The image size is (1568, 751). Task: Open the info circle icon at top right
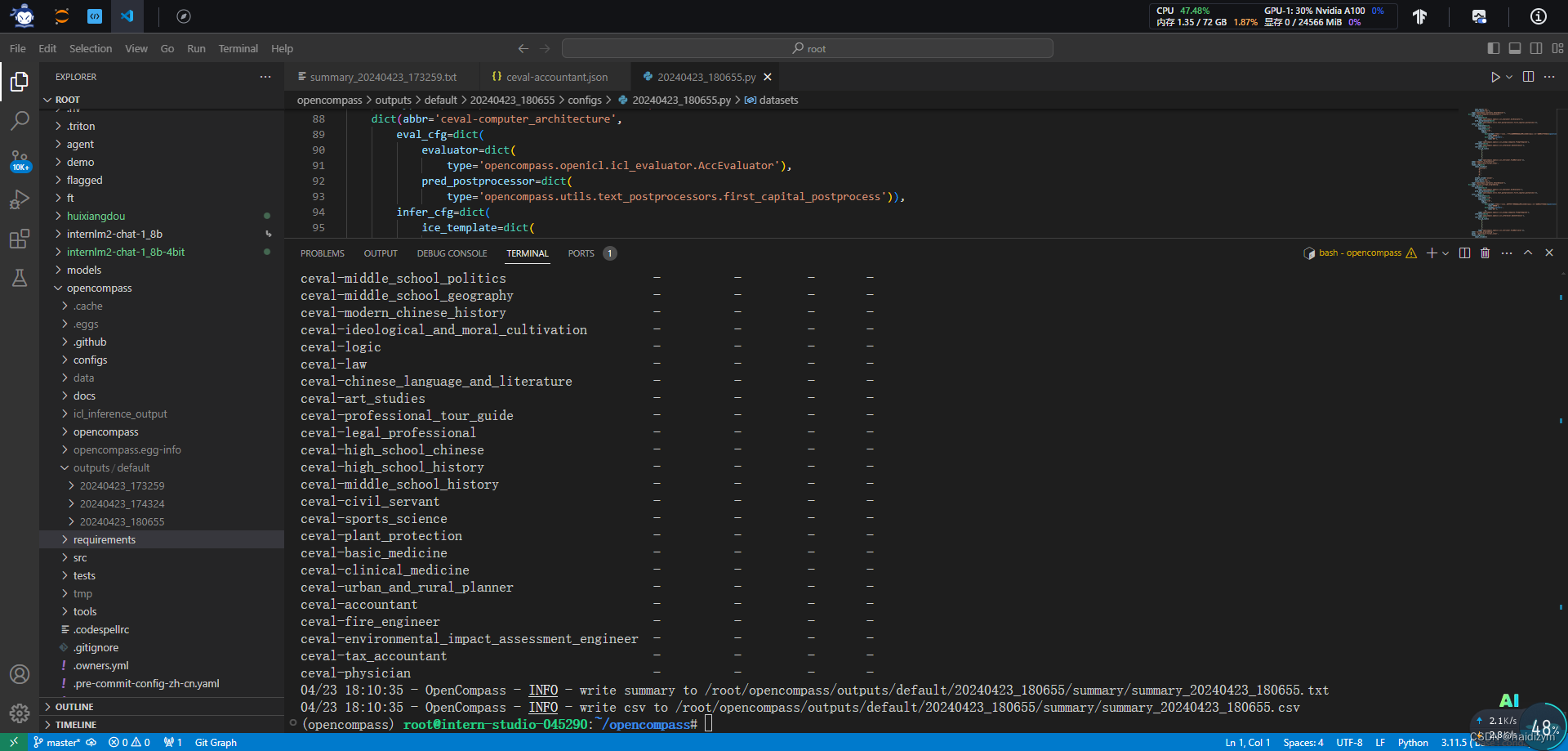pos(1539,16)
